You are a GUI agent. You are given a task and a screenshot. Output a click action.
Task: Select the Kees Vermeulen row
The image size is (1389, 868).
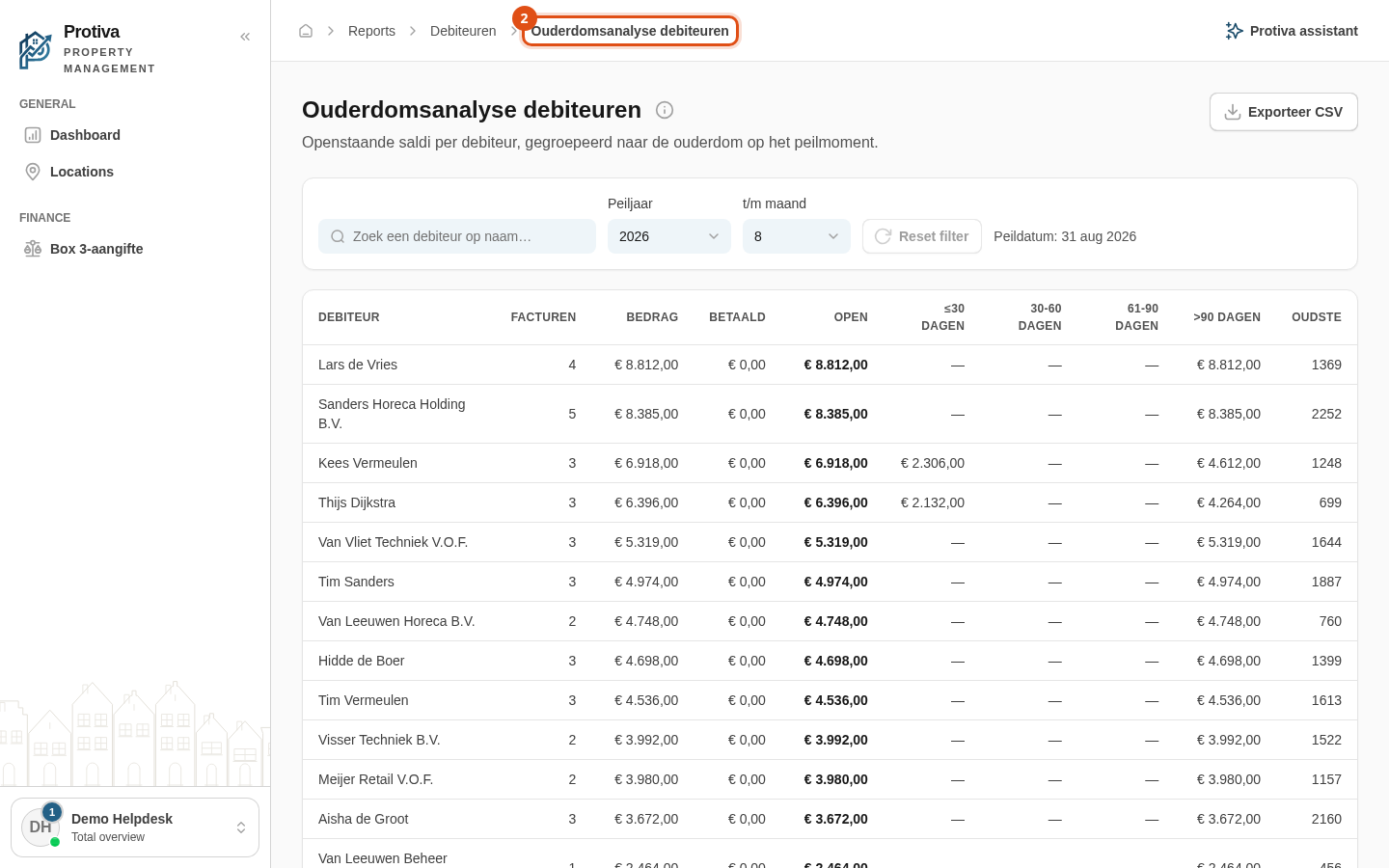[x=830, y=463]
